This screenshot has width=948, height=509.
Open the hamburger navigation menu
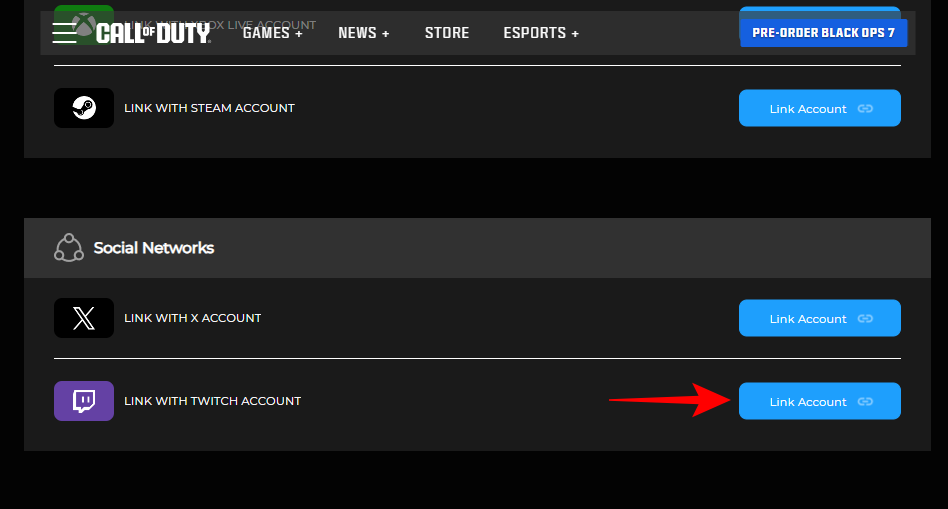65,33
